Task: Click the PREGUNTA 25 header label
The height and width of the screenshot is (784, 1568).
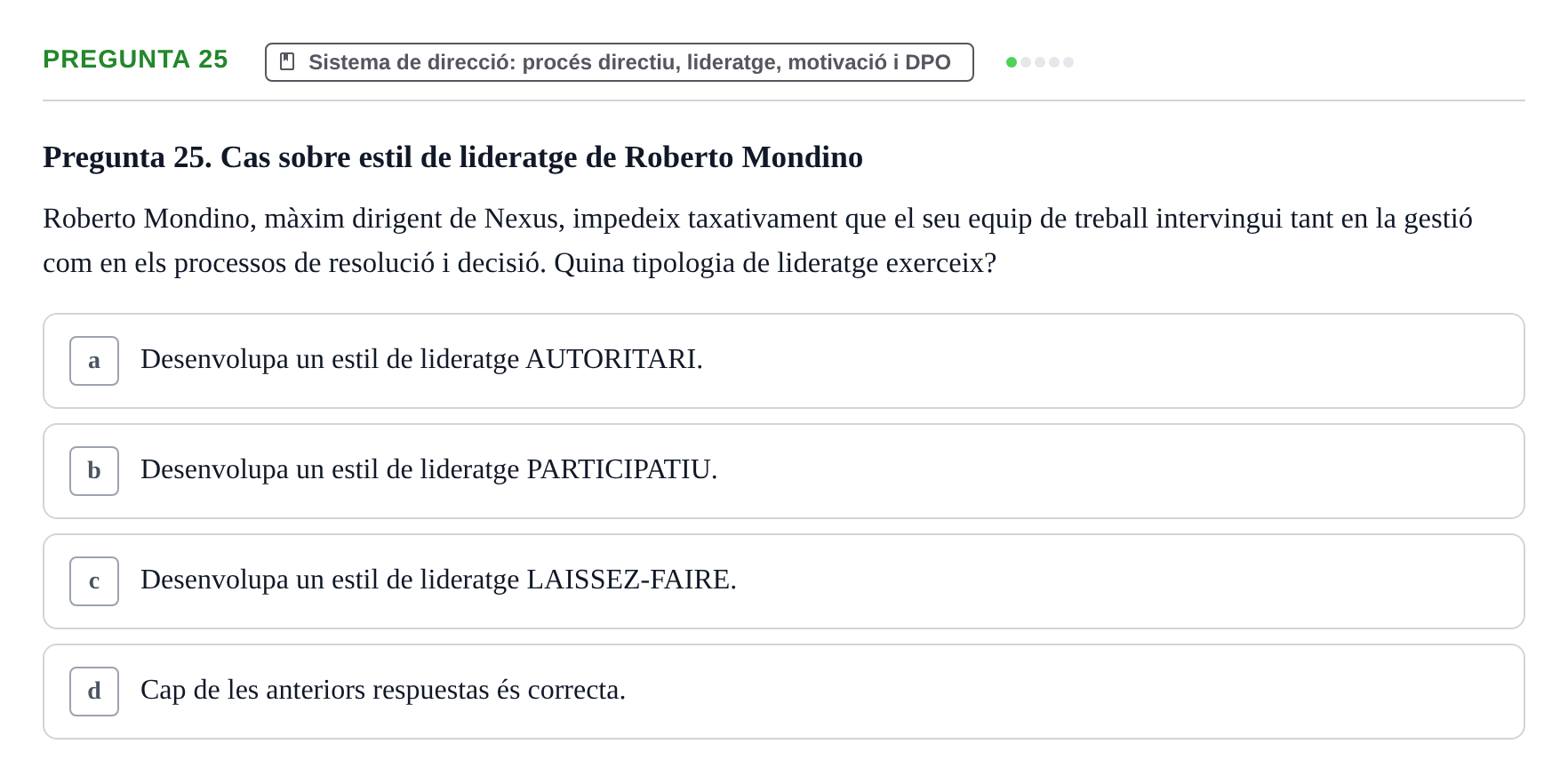Action: [135, 60]
